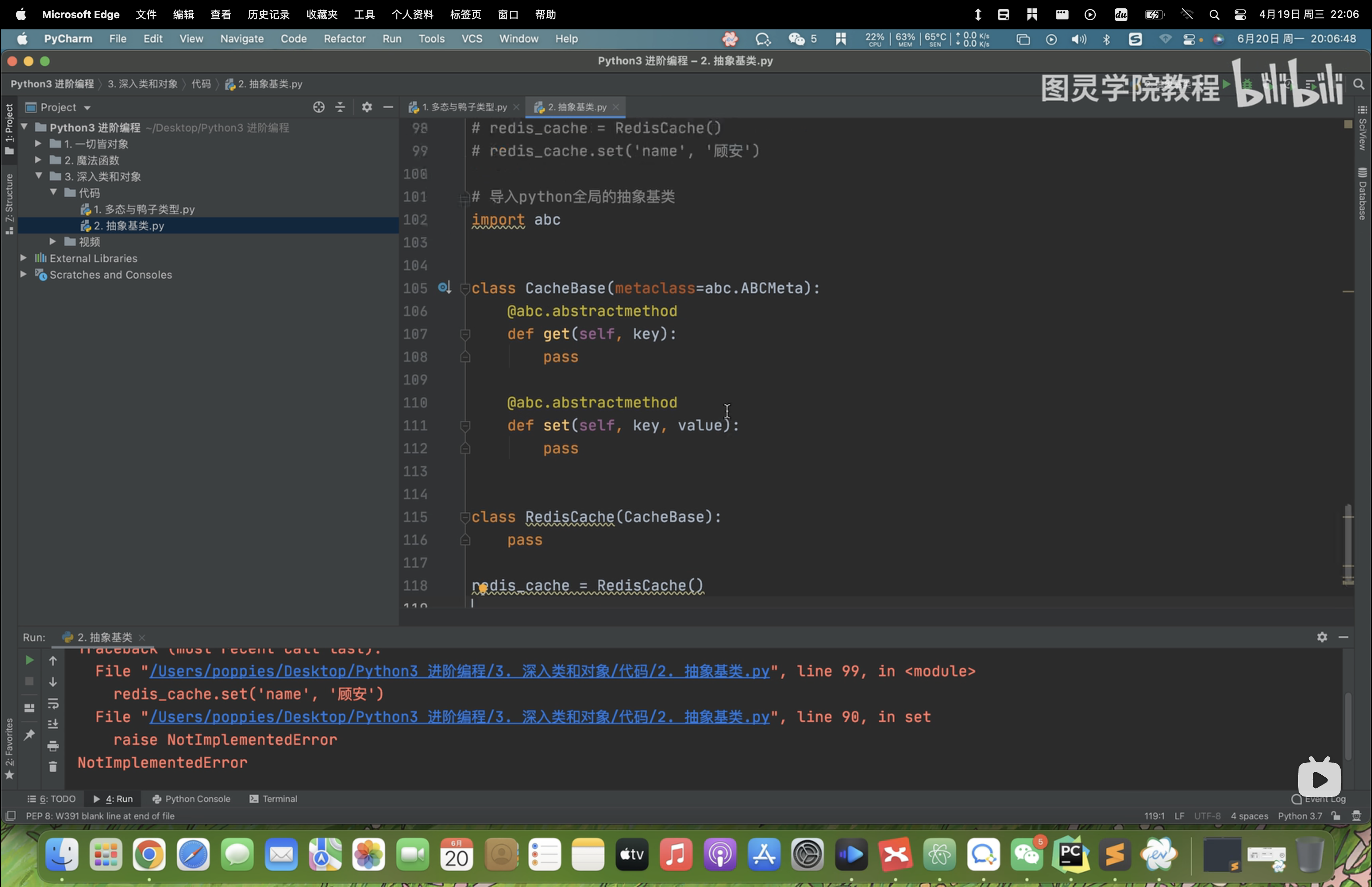Image resolution: width=1372 pixels, height=887 pixels.
Task: Click the editor vertical scrollbar thumb
Action: click(1348, 544)
